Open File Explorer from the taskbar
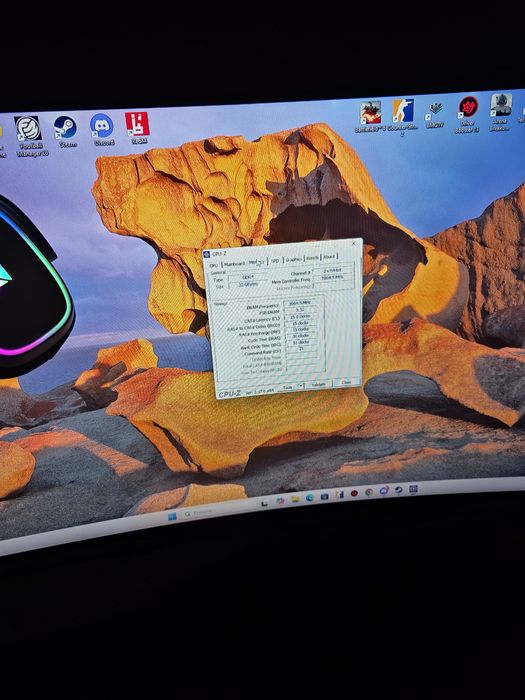Viewport: 525px width, 700px height. [295, 499]
